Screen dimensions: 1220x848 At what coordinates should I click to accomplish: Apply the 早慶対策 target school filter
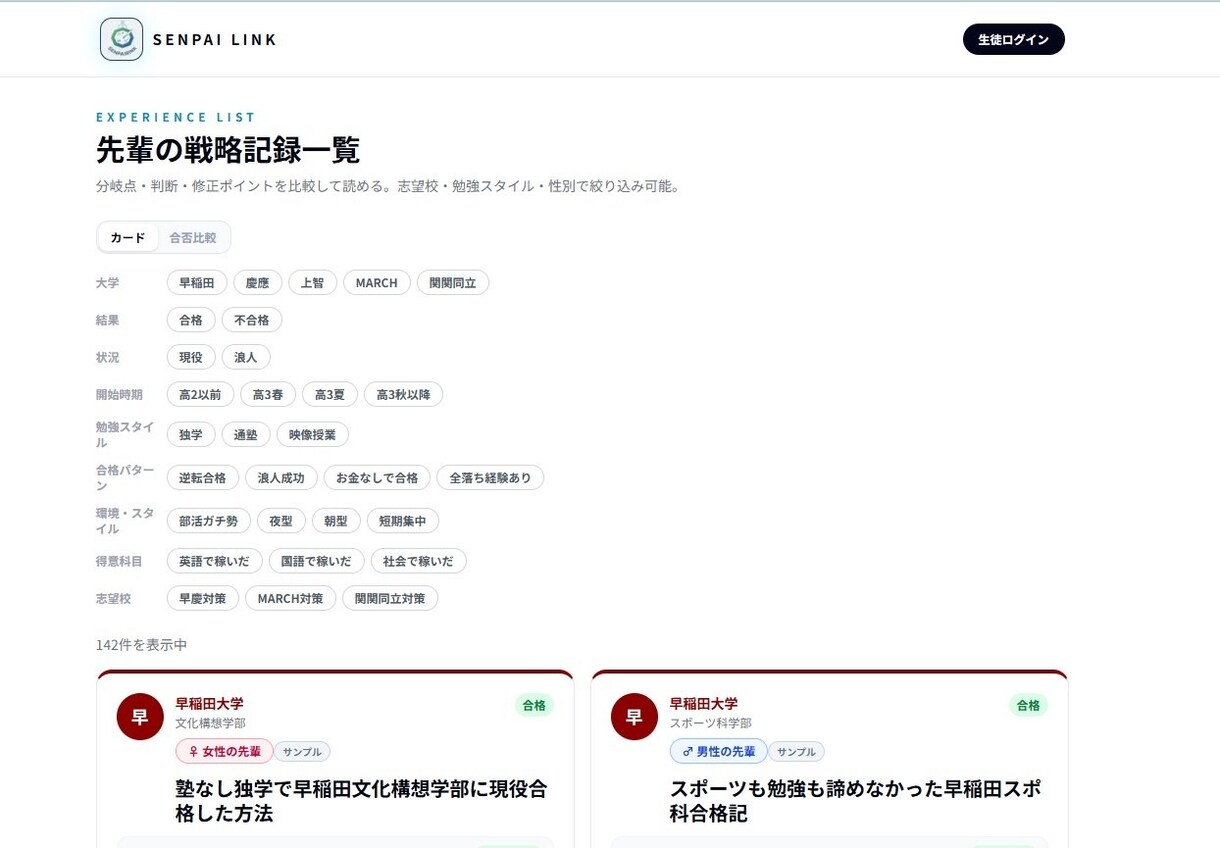click(203, 598)
